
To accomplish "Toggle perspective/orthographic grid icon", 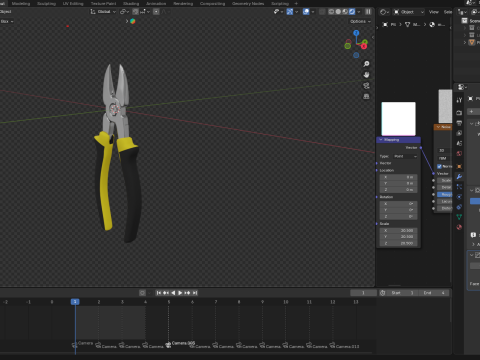I will [366, 96].
